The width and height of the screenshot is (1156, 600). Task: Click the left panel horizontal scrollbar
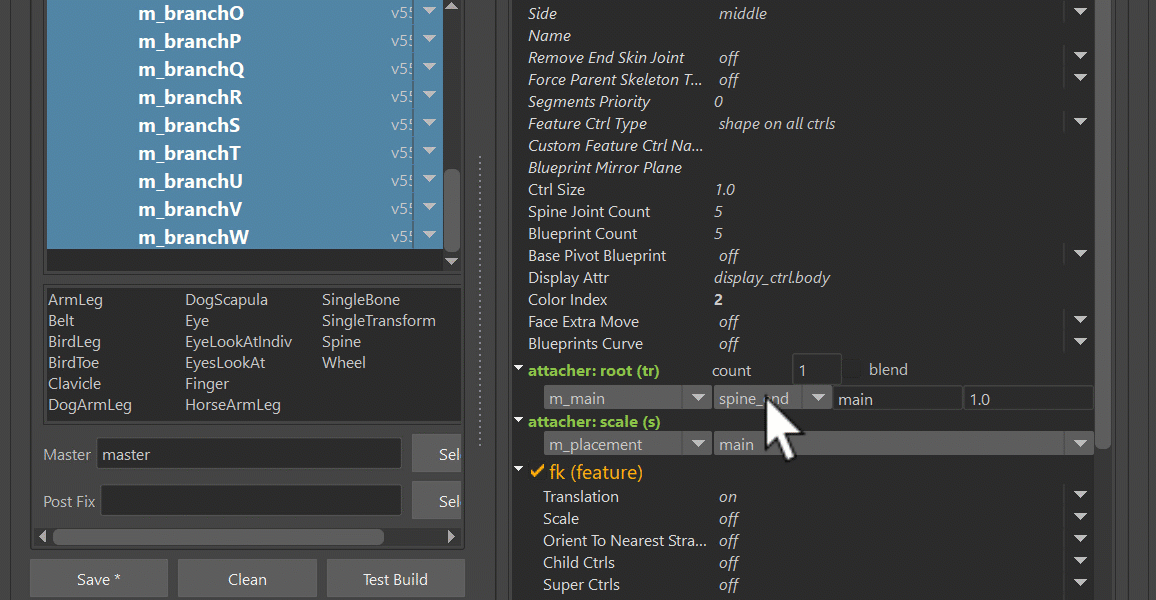[x=218, y=537]
